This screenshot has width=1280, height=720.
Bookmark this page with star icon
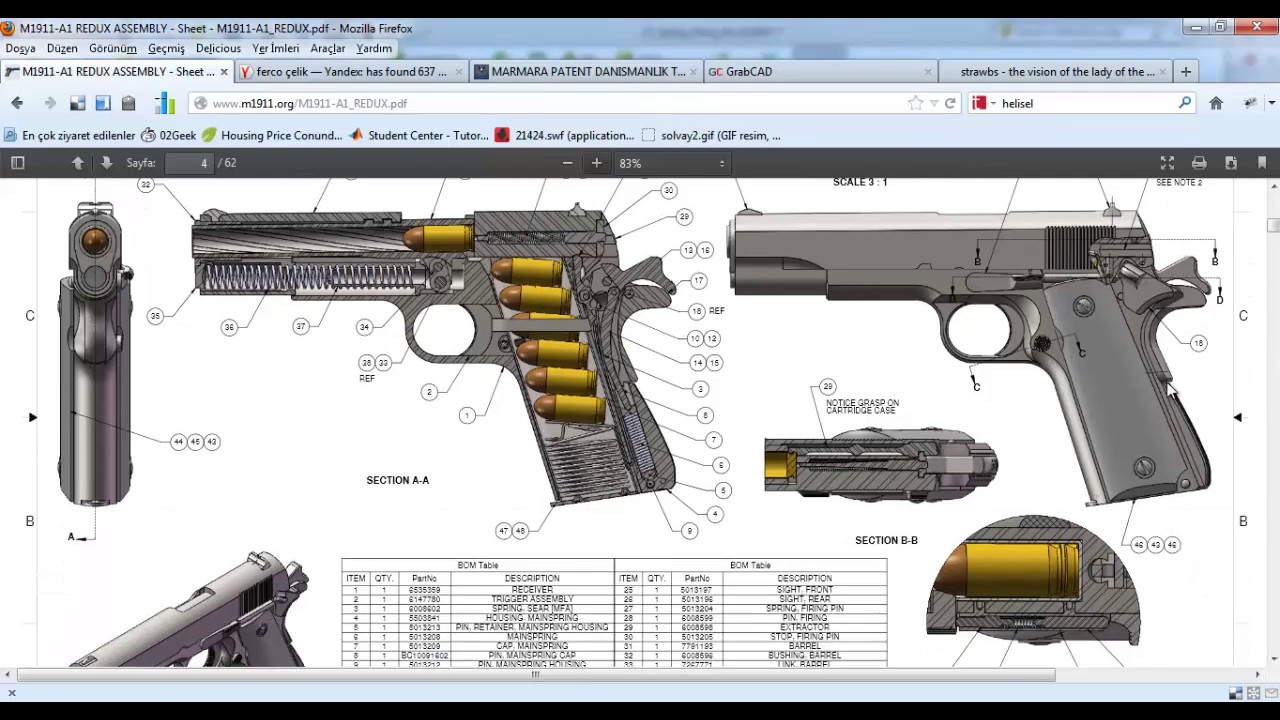point(915,103)
